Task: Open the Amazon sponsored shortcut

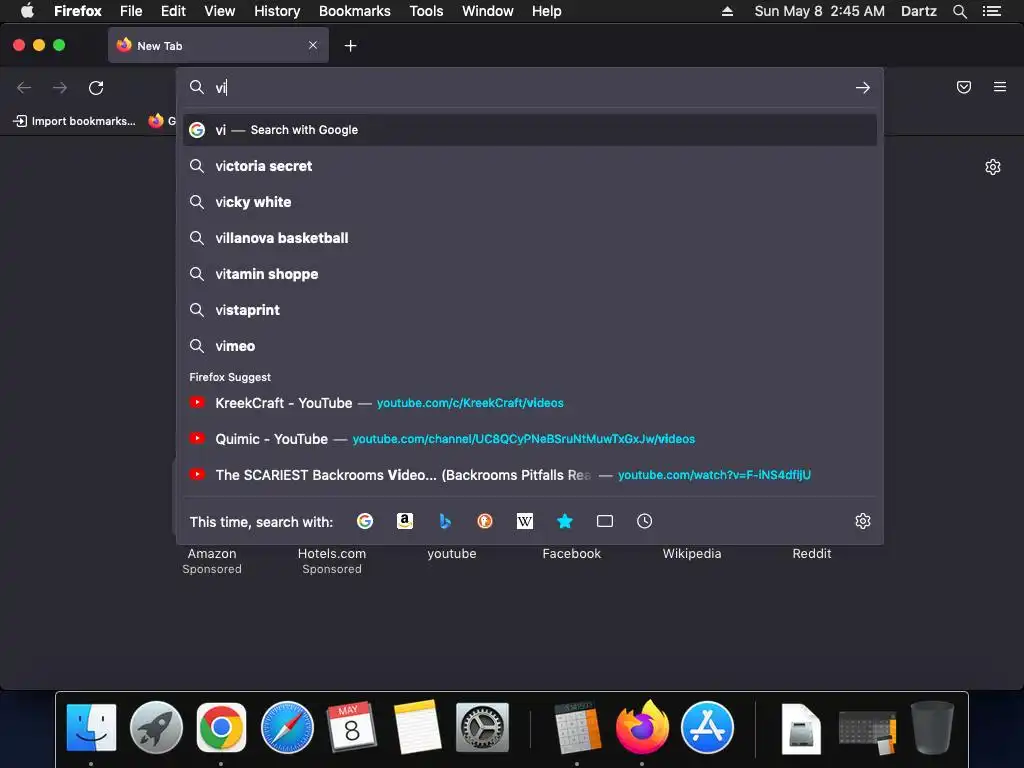Action: click(x=212, y=560)
